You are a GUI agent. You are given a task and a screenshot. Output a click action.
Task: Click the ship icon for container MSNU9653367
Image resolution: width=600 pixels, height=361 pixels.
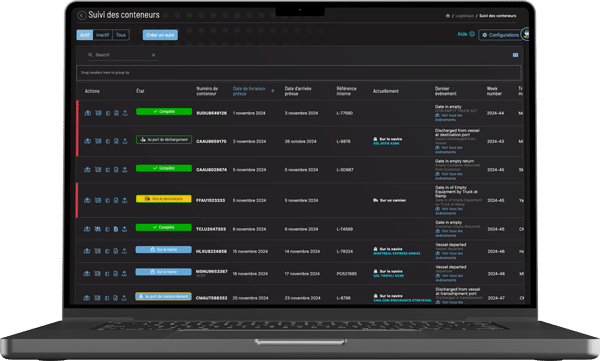[x=87, y=274]
